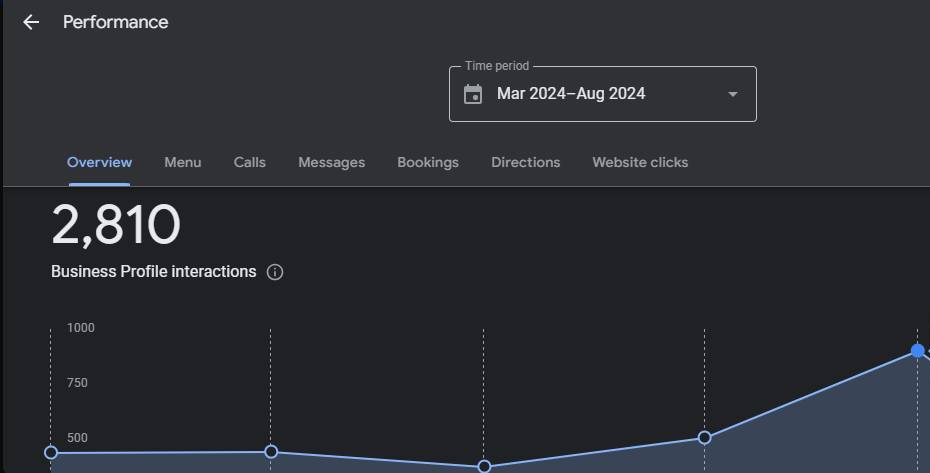Open the Website clicks tab

click(x=640, y=162)
